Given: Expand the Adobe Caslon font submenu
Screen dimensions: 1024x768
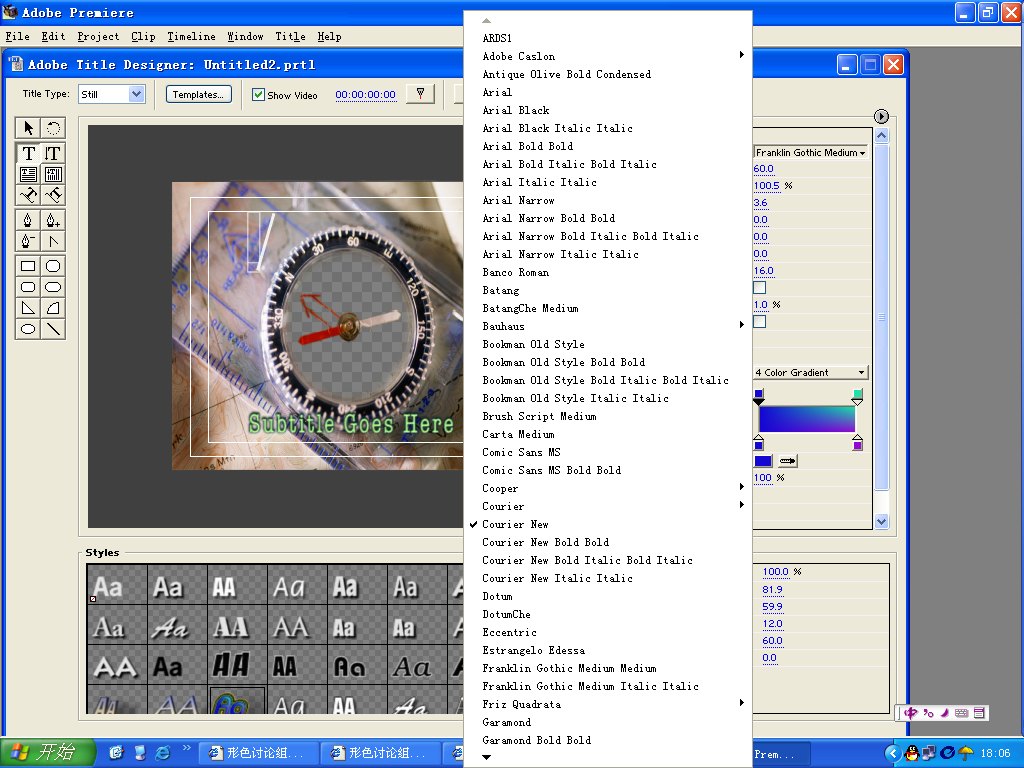Looking at the screenshot, I should point(741,55).
